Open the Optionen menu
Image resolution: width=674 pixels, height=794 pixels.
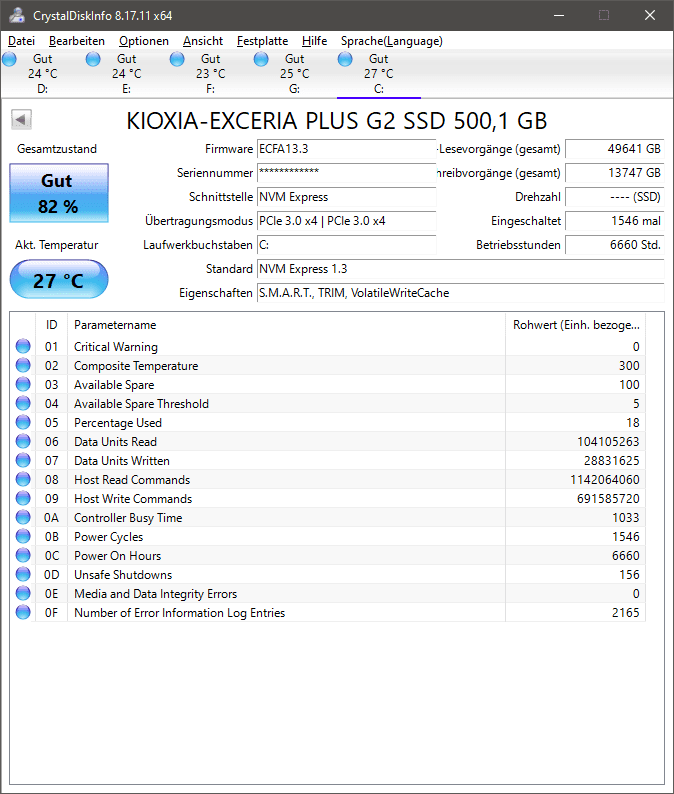tap(144, 41)
